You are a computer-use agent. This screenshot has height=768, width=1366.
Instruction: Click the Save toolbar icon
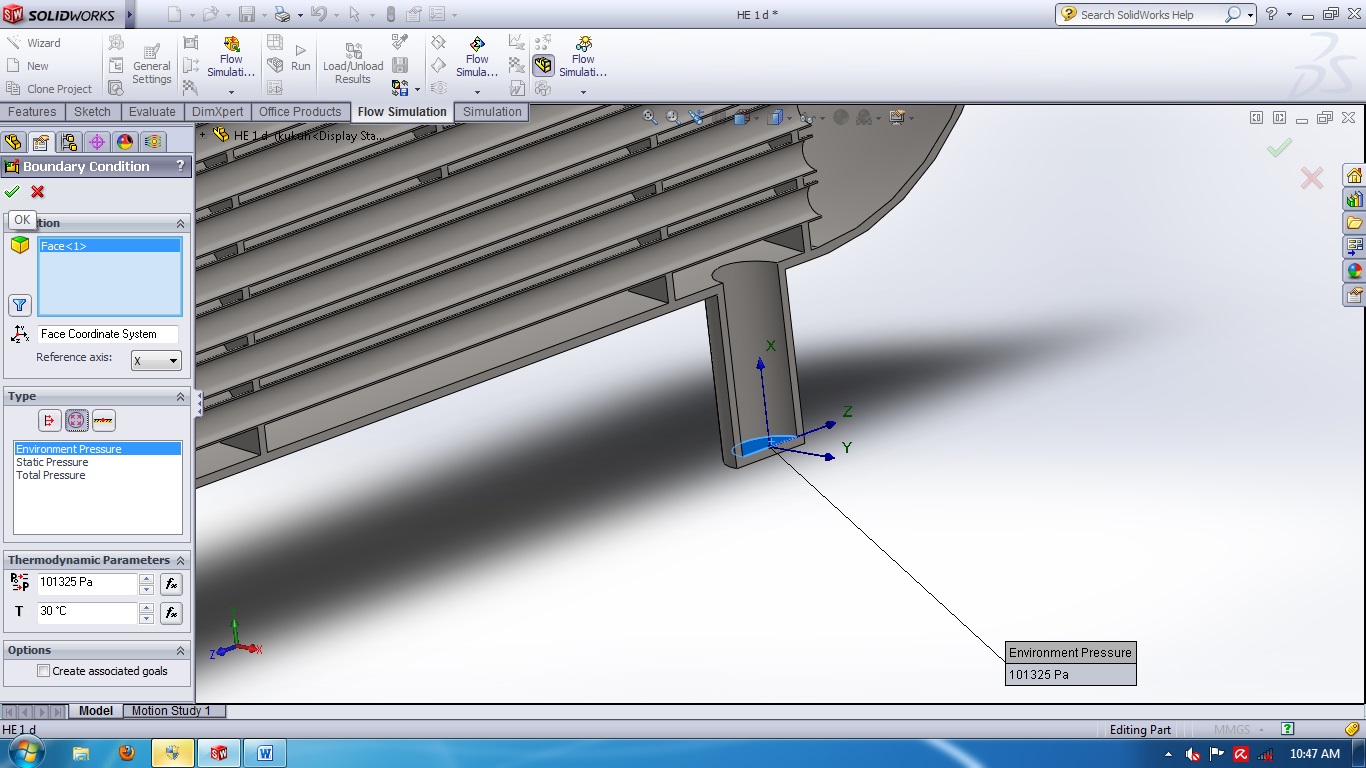[x=247, y=14]
